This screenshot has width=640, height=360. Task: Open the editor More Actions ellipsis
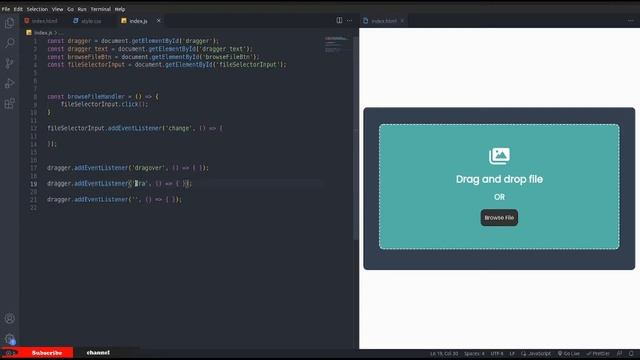tap(349, 20)
